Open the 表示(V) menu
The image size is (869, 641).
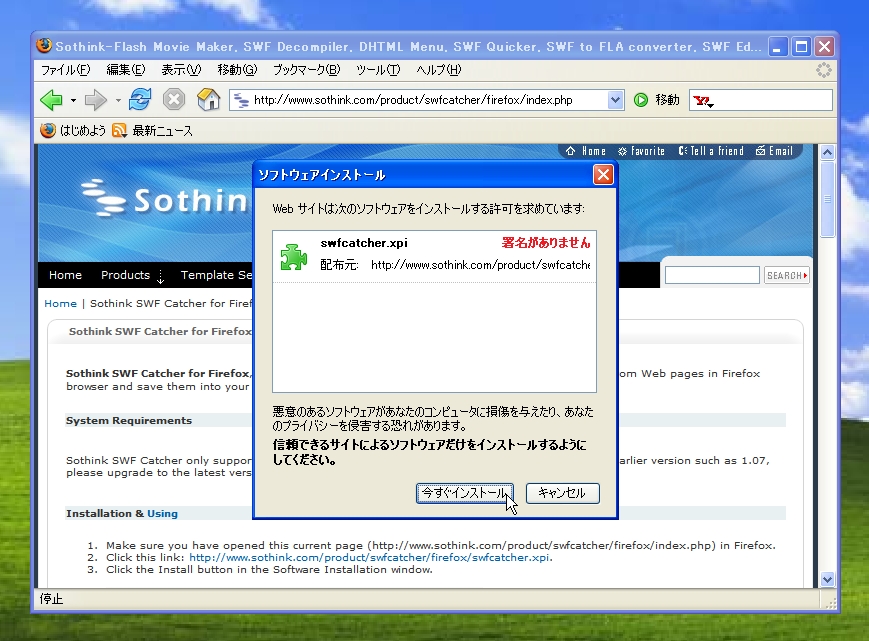pos(181,70)
